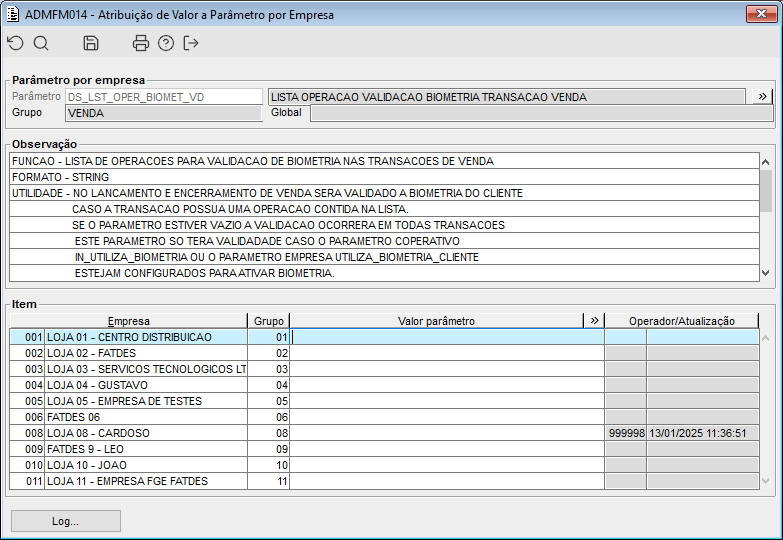Select row LOJA 03 - SERVICOS TECNOLOGICOS

pos(385,369)
